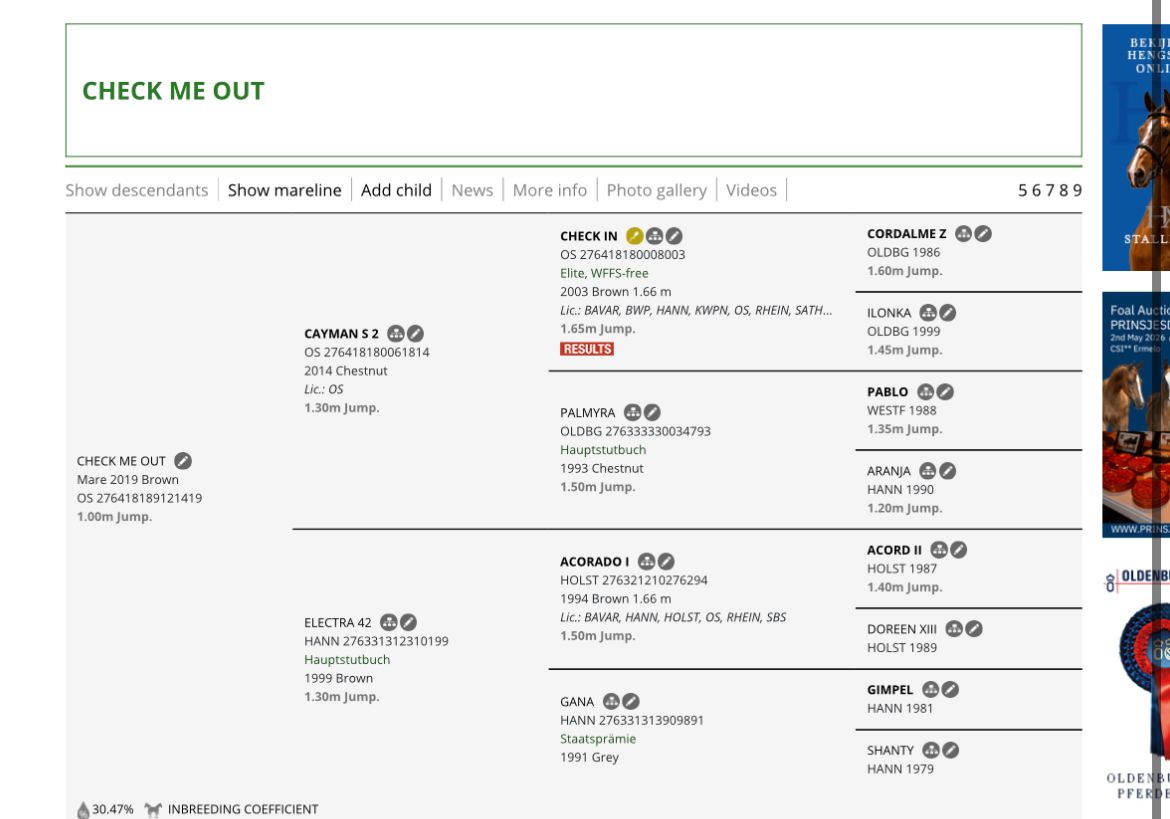Click the pedigree icon next to ILONKA
The width and height of the screenshot is (1170, 819).
[x=928, y=313]
